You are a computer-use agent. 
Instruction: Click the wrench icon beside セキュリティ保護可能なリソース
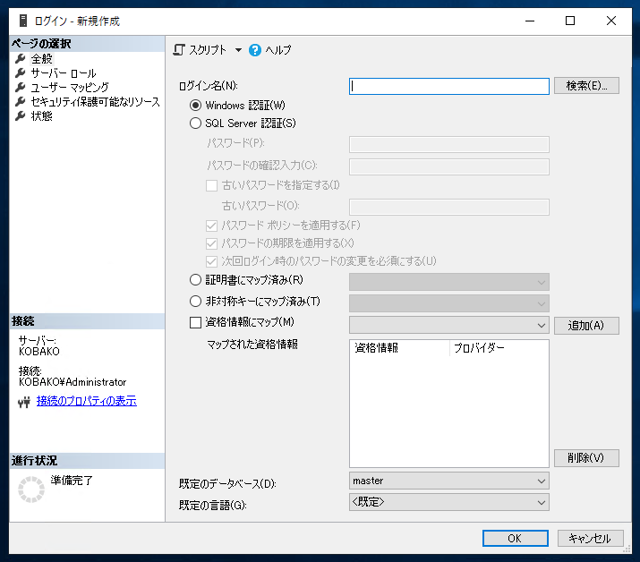tap(20, 102)
